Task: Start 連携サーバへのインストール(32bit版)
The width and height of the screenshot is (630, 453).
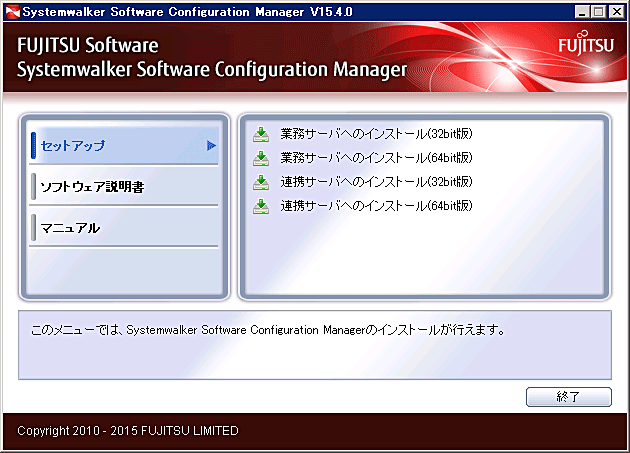Action: pyautogui.click(x=376, y=182)
